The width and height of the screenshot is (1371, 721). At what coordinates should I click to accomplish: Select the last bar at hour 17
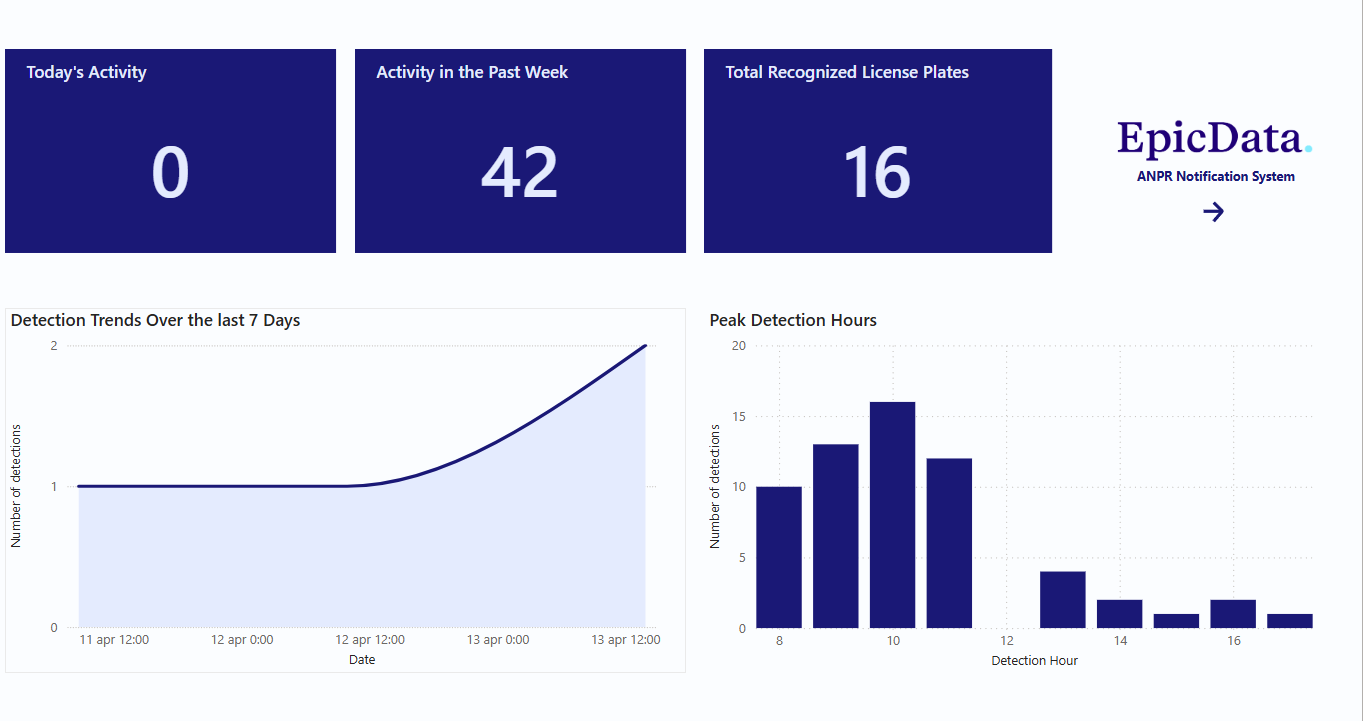1290,621
